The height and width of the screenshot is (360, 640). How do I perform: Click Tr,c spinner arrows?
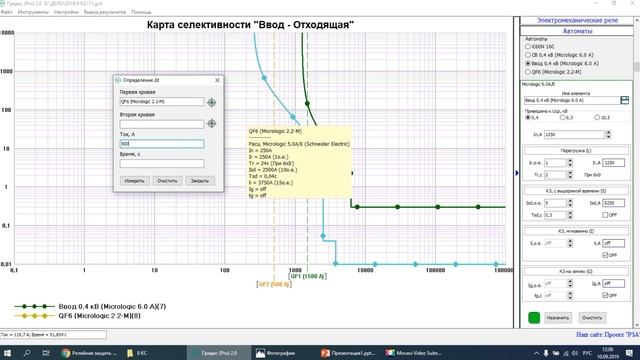570,175
